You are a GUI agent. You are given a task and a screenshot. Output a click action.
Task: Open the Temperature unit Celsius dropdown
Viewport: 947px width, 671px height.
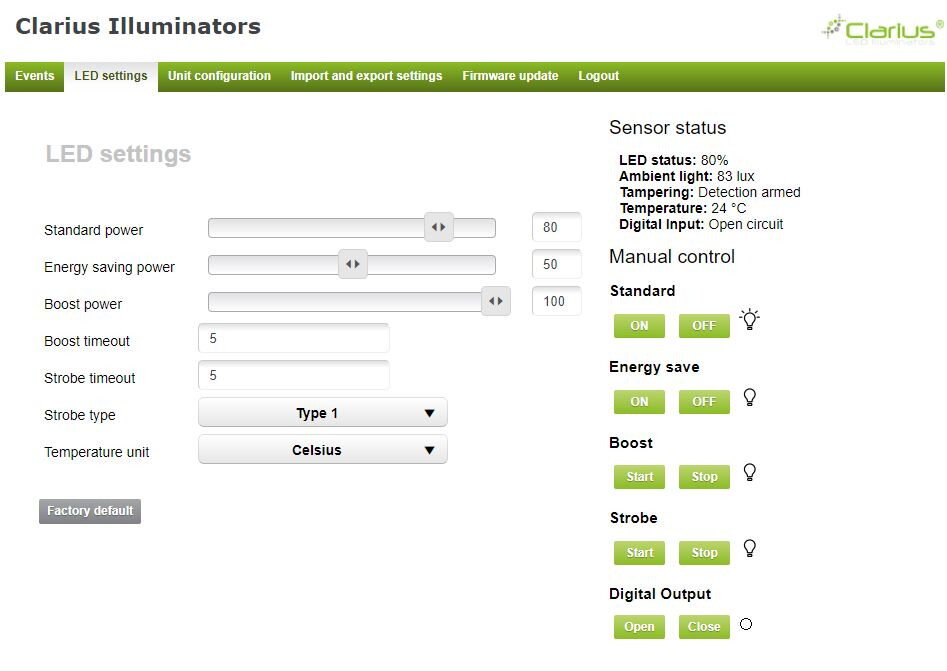(x=323, y=450)
